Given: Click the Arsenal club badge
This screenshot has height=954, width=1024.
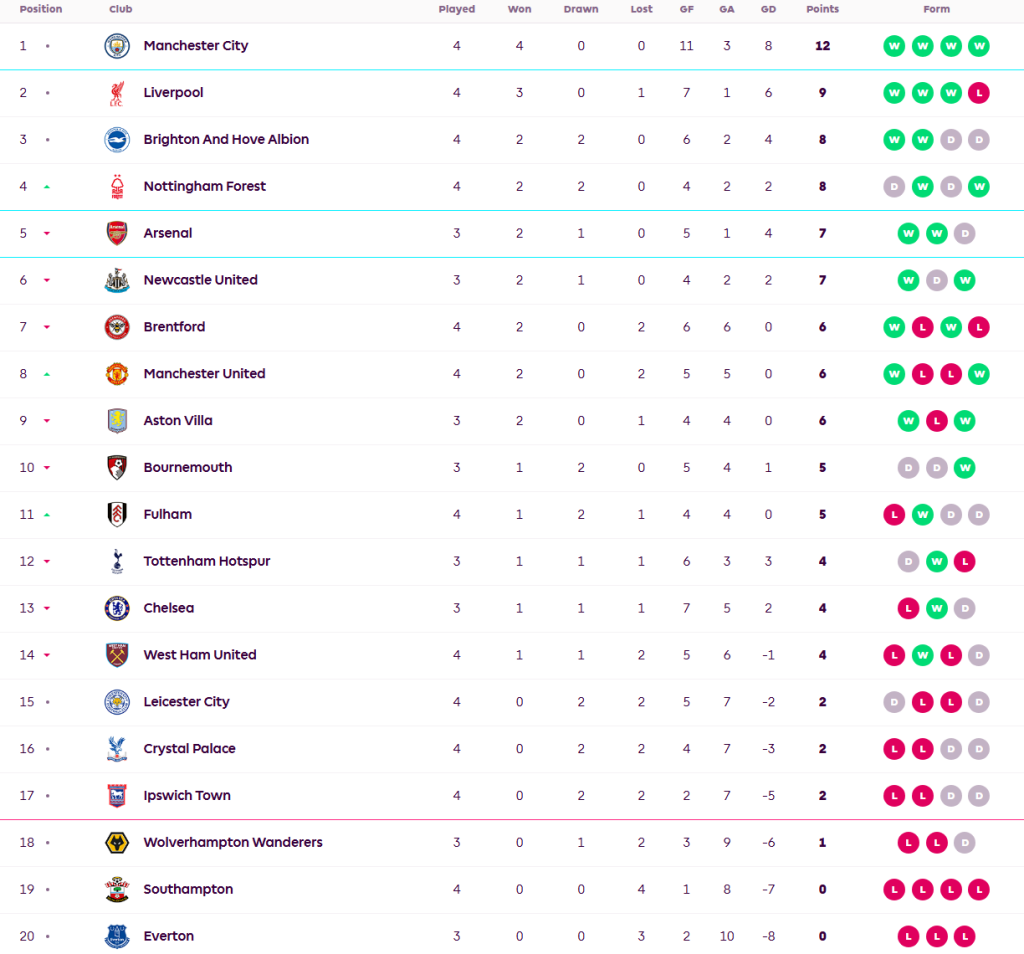Looking at the screenshot, I should 117,233.
